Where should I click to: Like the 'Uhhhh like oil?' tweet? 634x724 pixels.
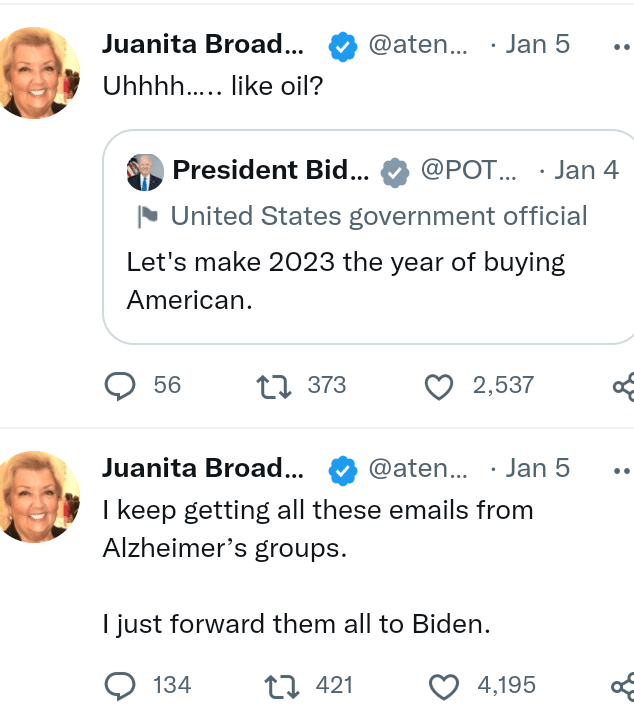click(440, 385)
